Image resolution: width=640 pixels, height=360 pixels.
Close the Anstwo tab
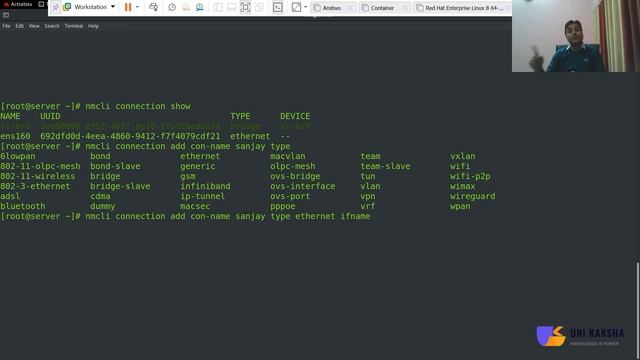tap(350, 8)
